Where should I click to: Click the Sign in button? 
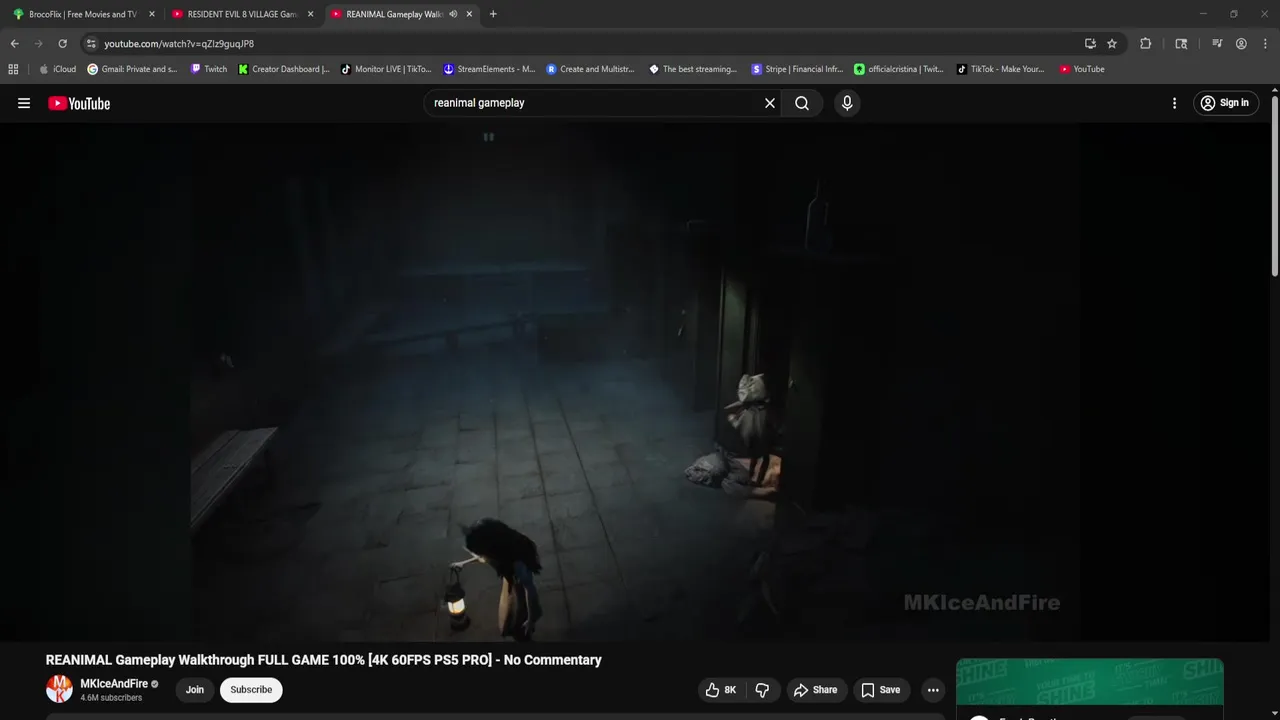1225,103
